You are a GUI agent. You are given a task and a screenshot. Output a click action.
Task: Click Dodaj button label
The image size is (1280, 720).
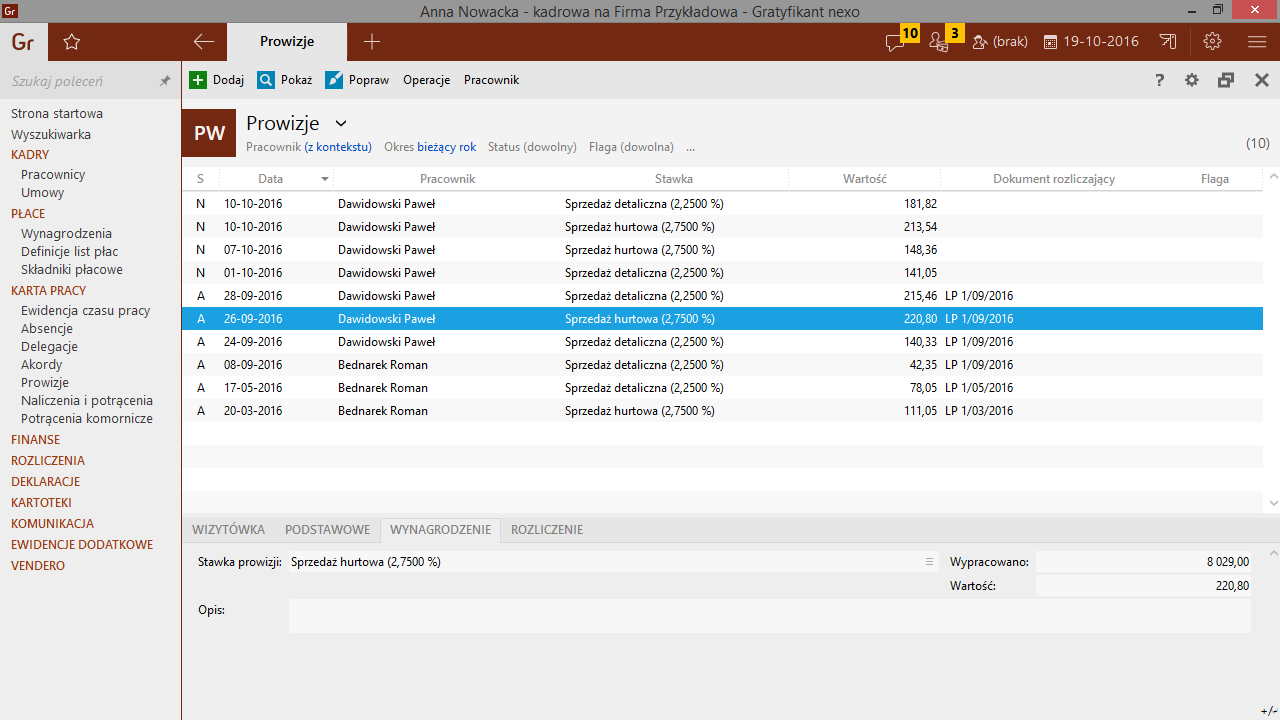(228, 80)
